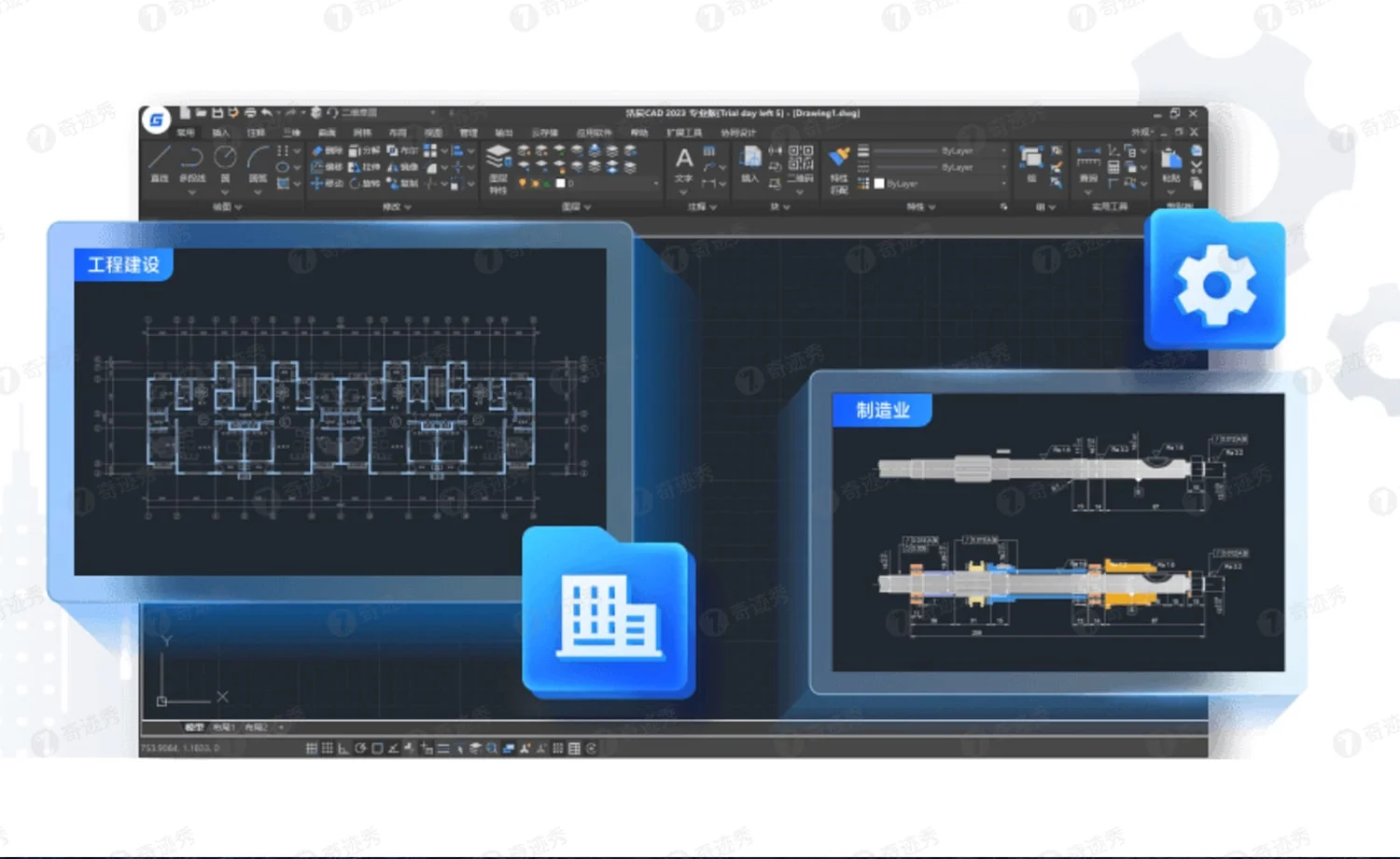
Task: Open the View (视图) ribbon tab
Action: click(x=434, y=133)
